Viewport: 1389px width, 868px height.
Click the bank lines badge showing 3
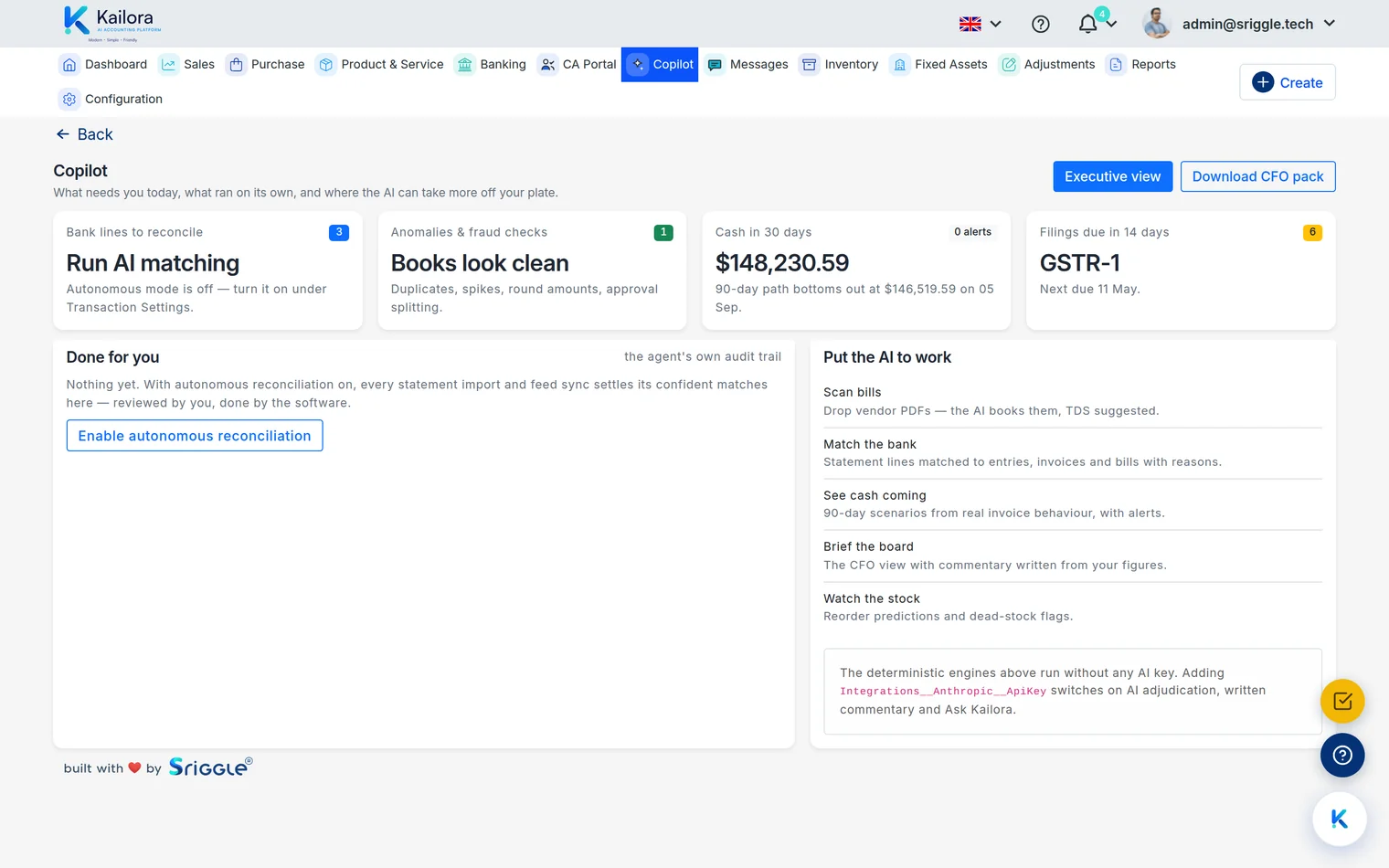click(x=339, y=232)
